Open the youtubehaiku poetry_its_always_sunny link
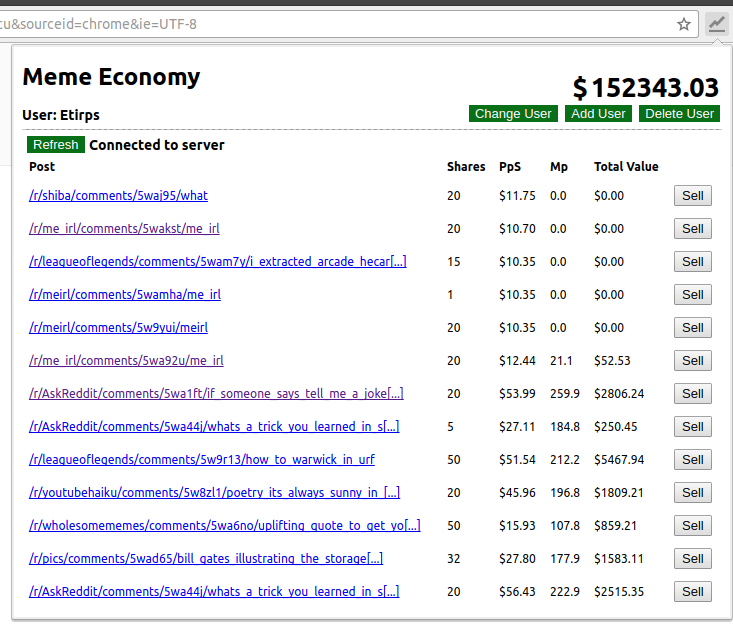The width and height of the screenshot is (733, 634). 215,493
